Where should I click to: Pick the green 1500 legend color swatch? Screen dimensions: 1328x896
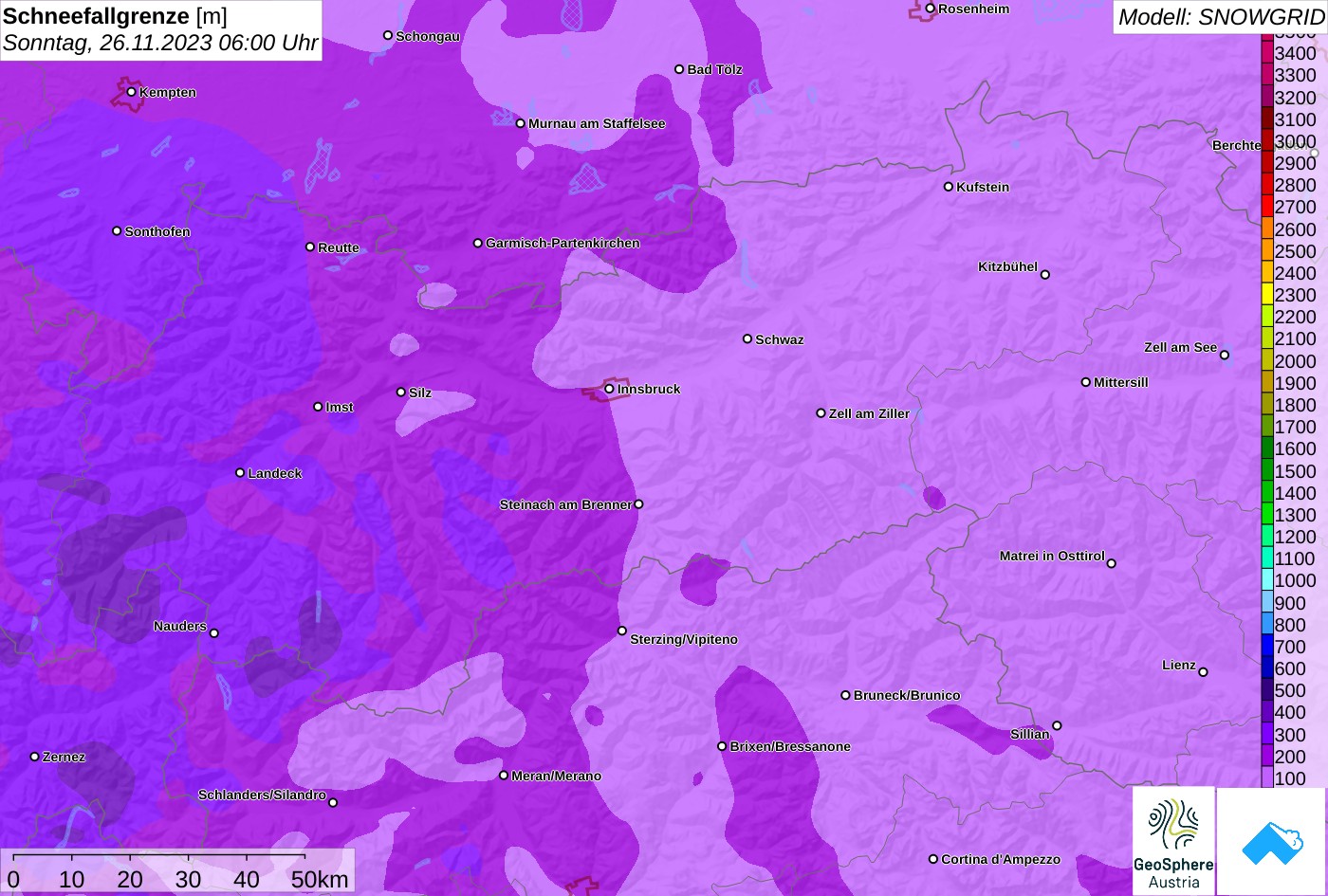click(1267, 471)
